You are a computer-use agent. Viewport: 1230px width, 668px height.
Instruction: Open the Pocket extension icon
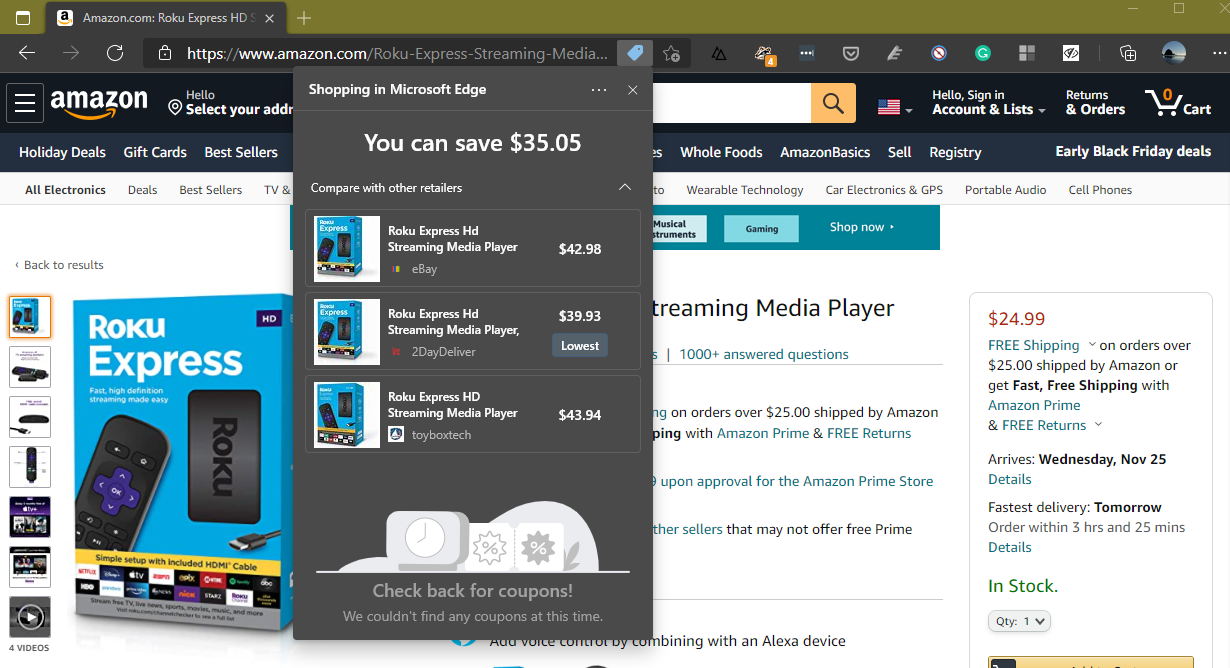pyautogui.click(x=851, y=53)
